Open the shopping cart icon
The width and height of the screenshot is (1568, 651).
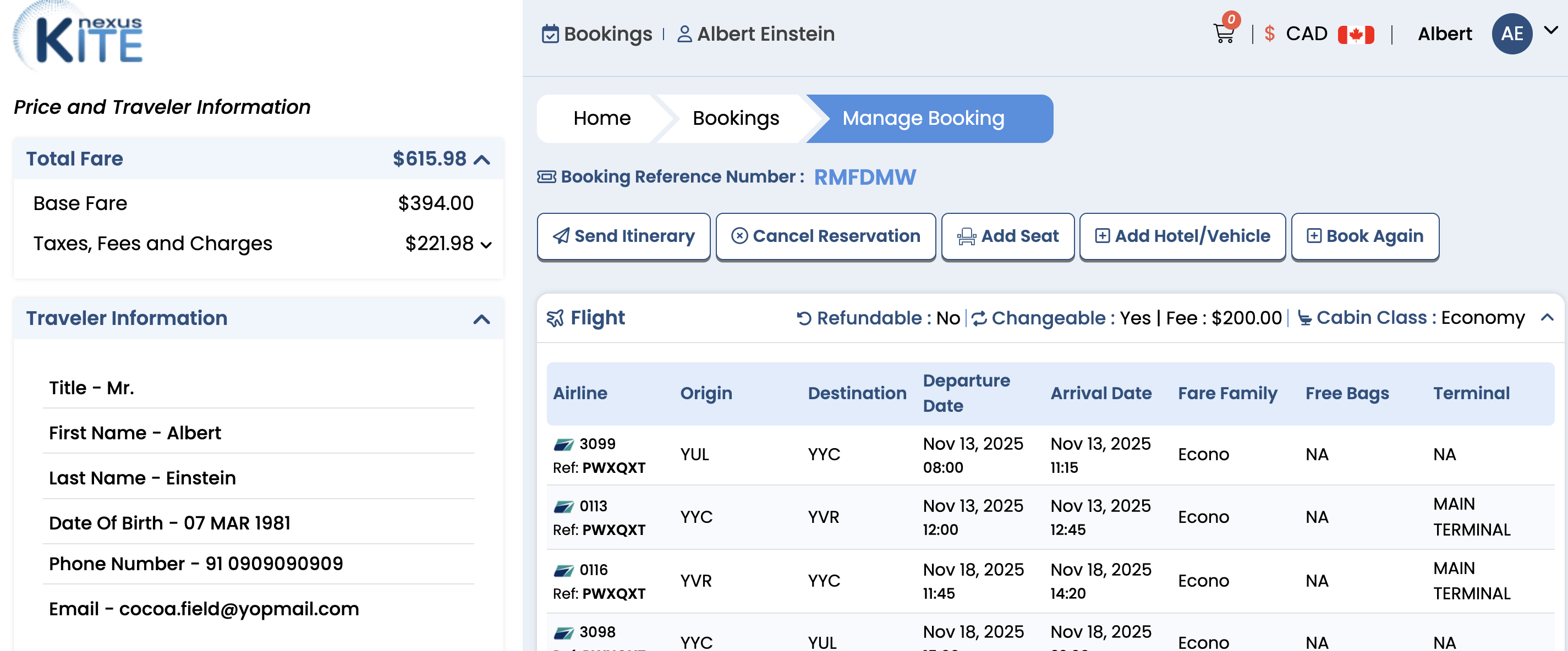[1224, 34]
